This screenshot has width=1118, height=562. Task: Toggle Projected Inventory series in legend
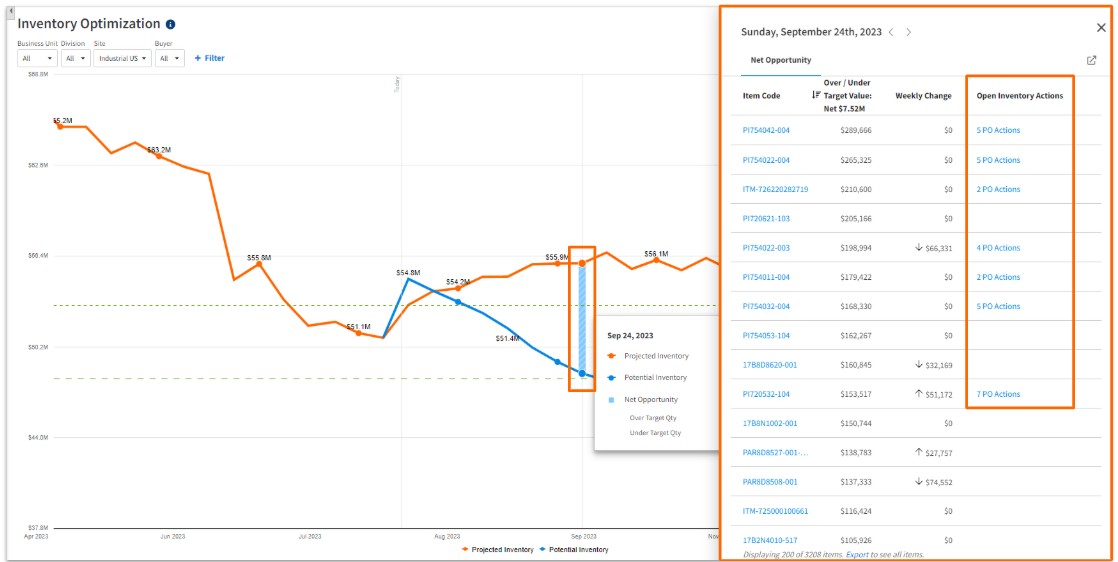498,550
